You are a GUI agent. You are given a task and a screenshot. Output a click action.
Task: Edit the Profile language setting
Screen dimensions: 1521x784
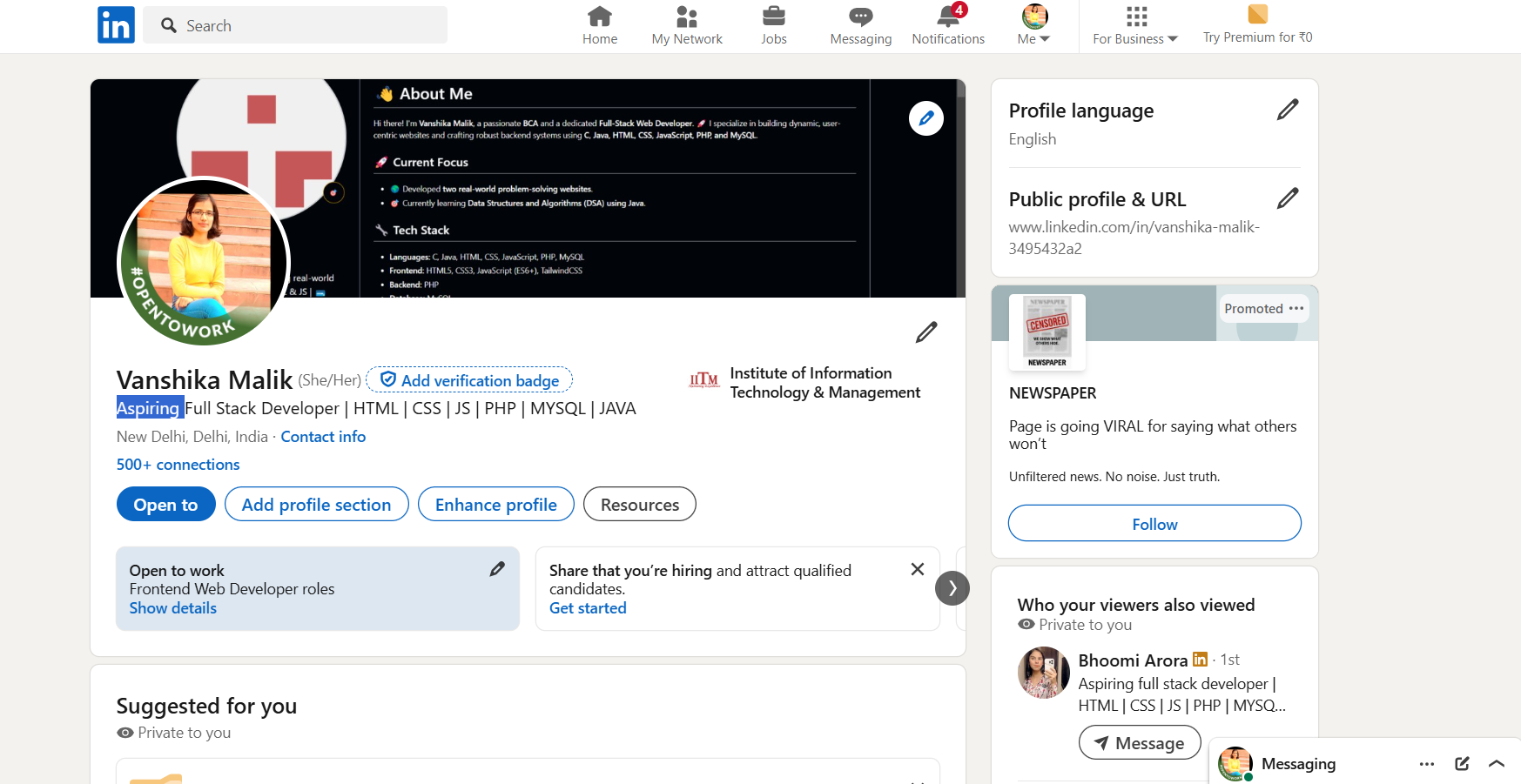(1288, 110)
